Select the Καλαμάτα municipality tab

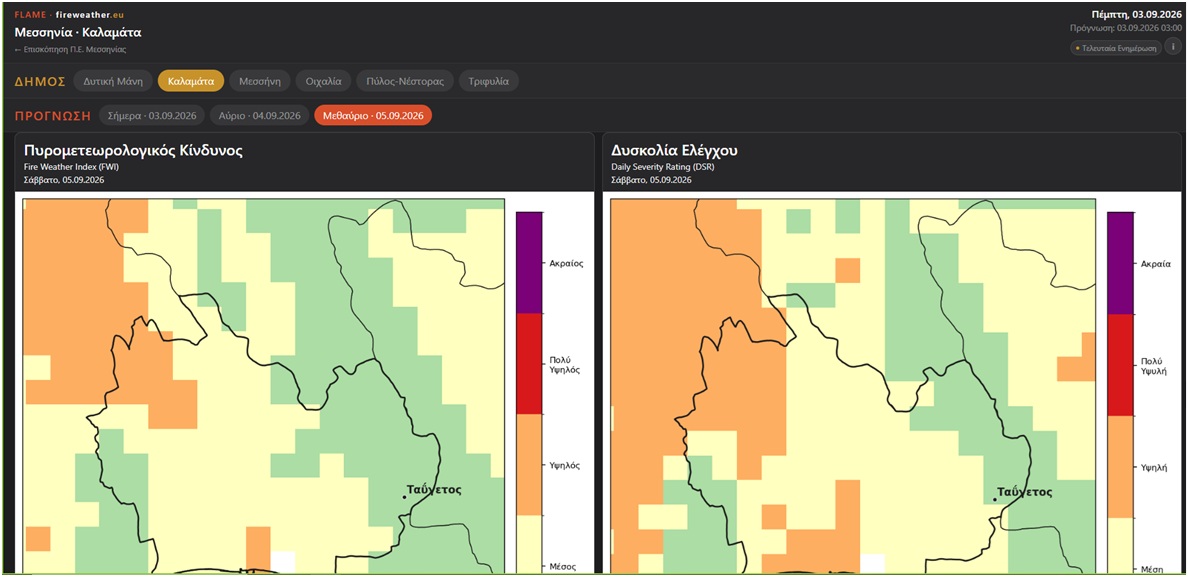pyautogui.click(x=191, y=80)
